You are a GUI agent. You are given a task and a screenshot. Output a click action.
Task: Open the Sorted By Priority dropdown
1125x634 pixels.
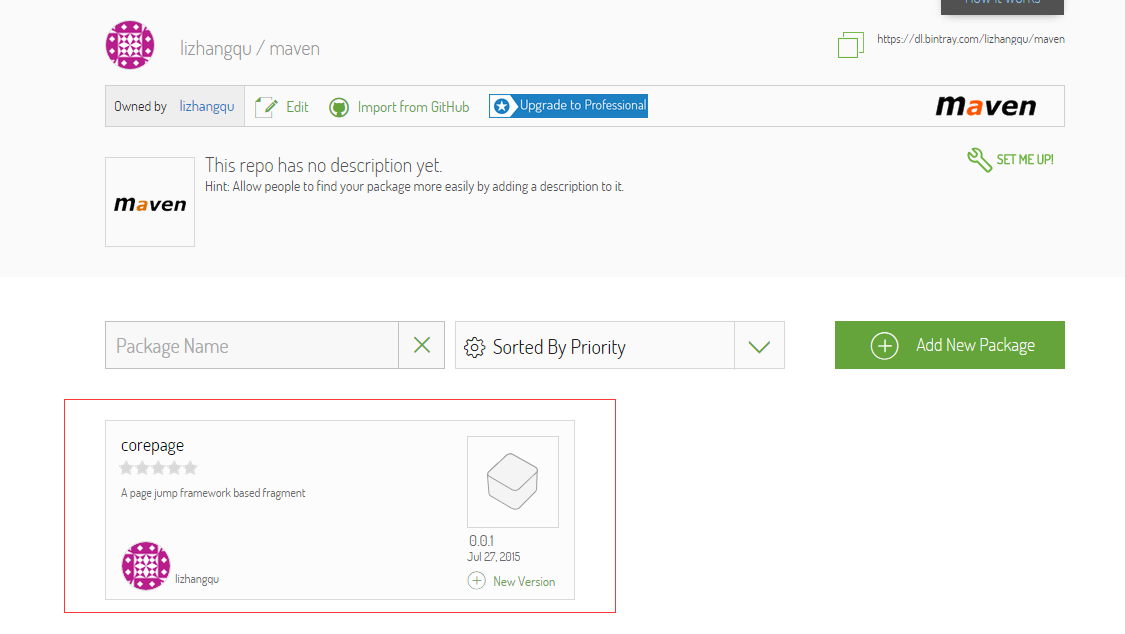(x=620, y=346)
